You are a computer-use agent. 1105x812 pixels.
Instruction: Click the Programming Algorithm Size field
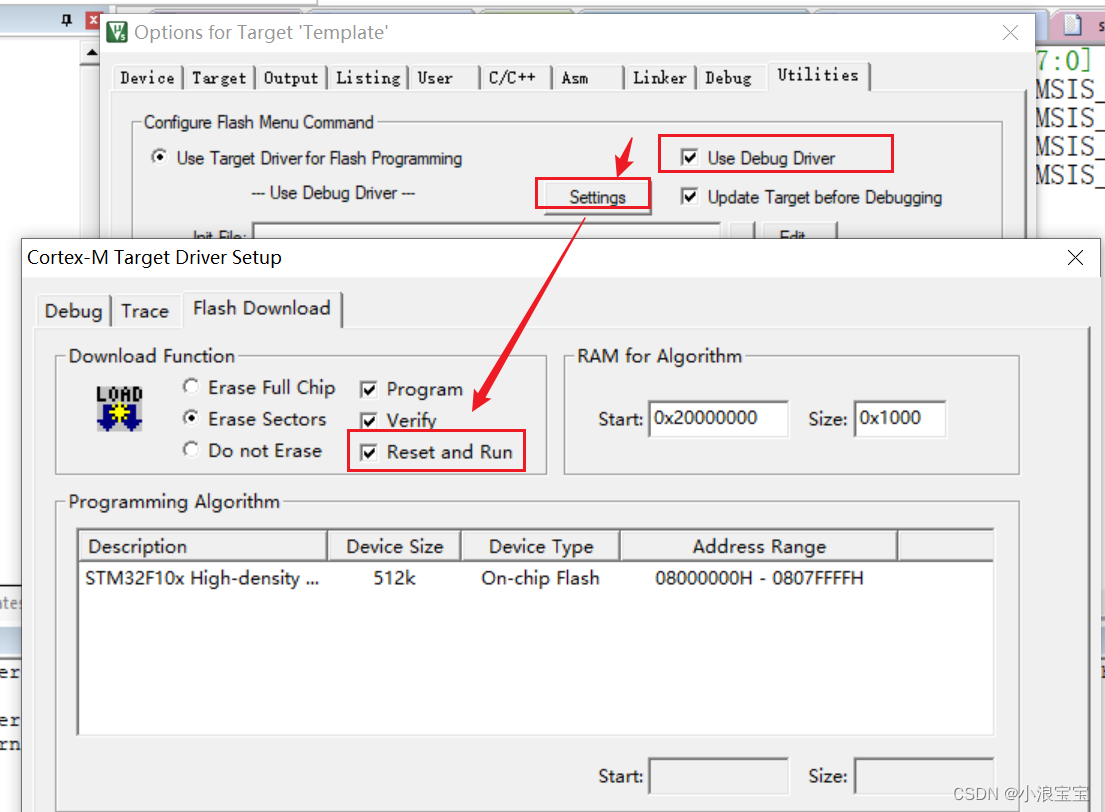tap(924, 776)
